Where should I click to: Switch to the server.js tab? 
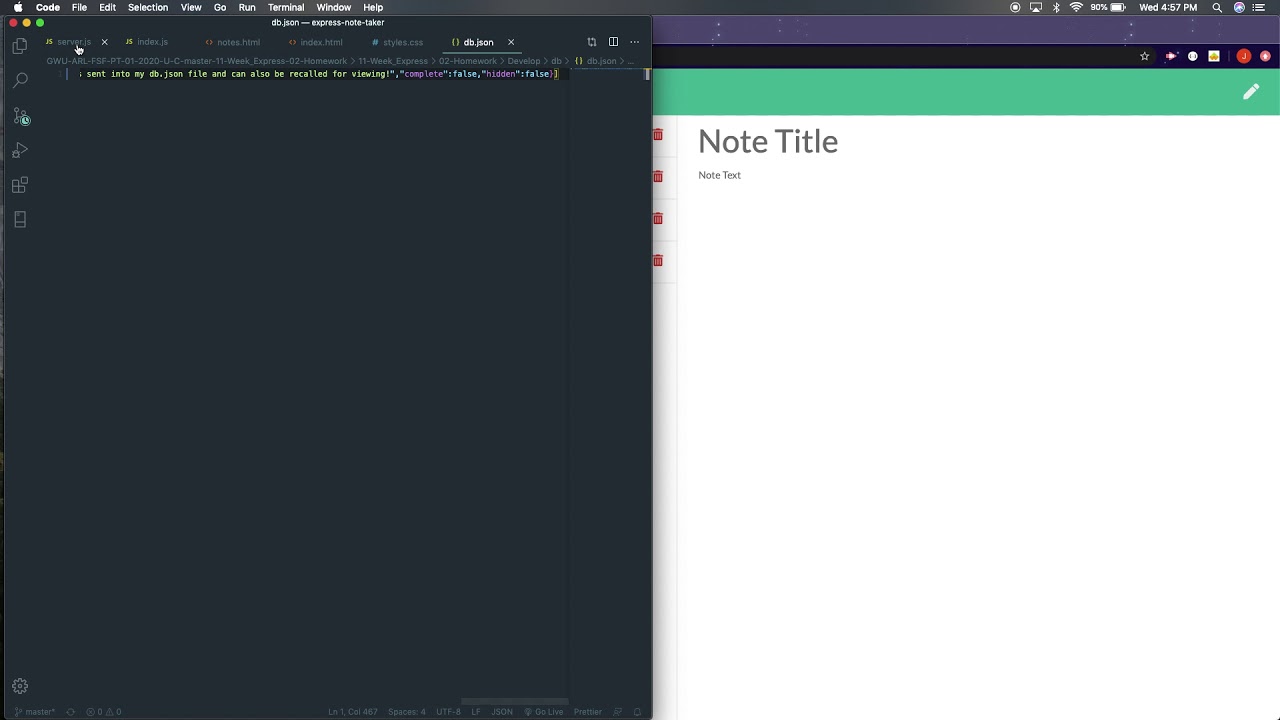point(74,42)
